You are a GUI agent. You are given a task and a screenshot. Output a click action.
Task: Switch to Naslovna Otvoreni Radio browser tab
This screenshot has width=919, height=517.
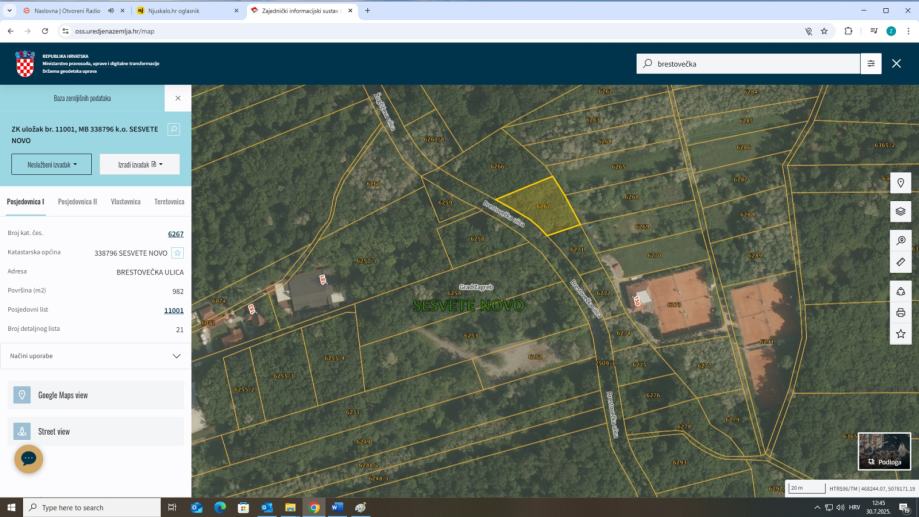click(66, 11)
